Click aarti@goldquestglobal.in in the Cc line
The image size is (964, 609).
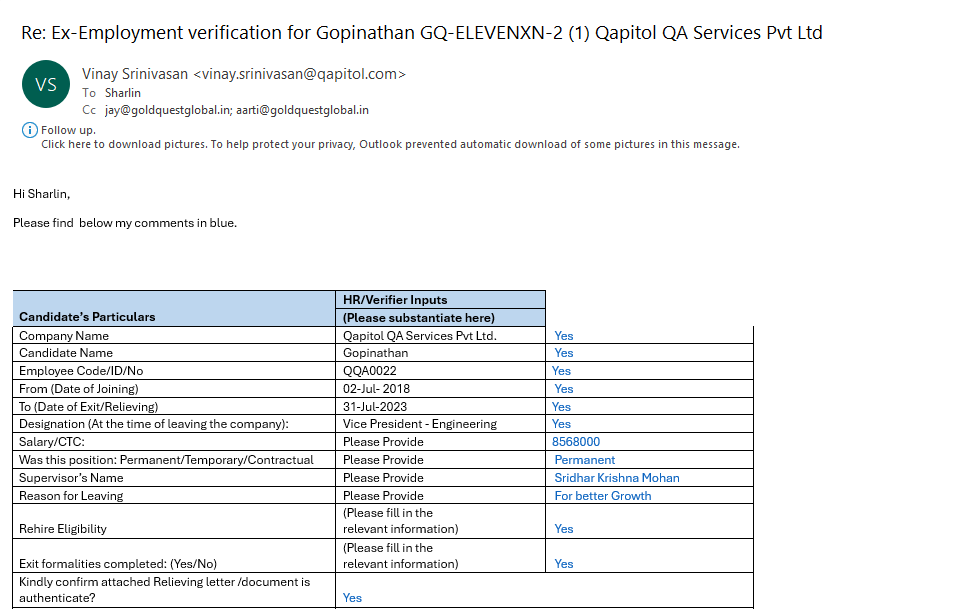tap(302, 110)
